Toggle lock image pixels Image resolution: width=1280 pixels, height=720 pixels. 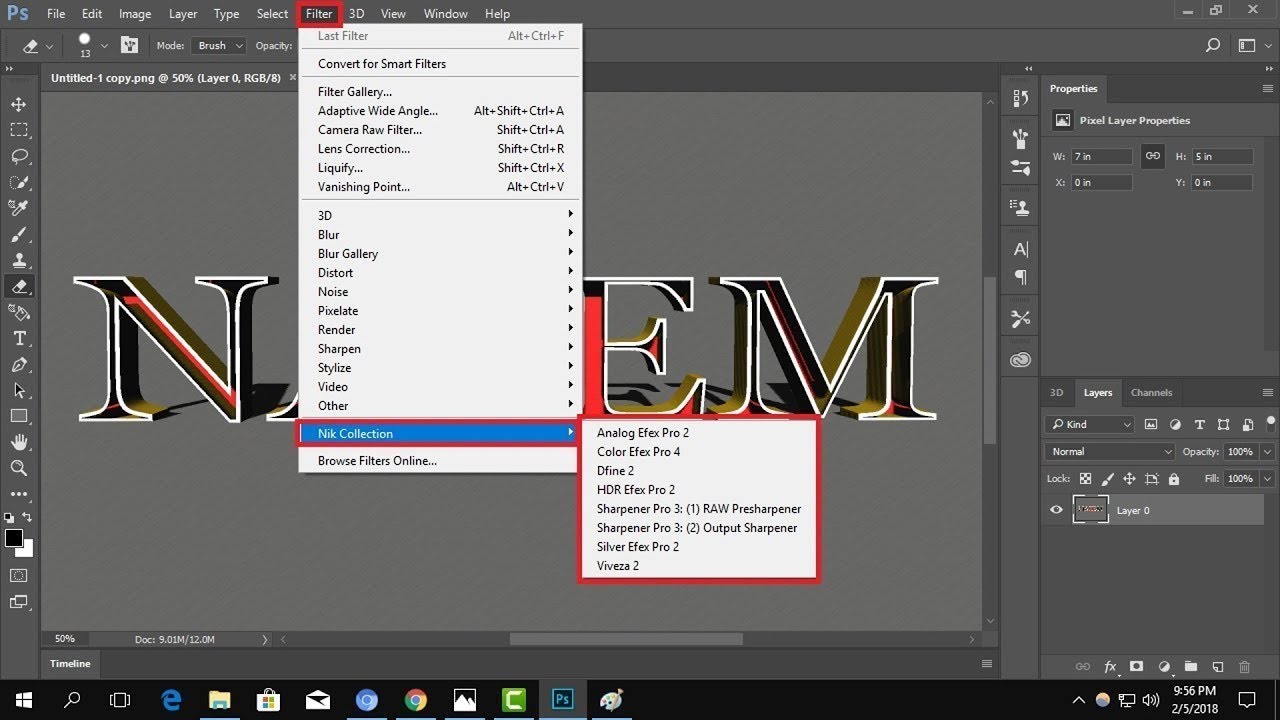(x=1108, y=479)
